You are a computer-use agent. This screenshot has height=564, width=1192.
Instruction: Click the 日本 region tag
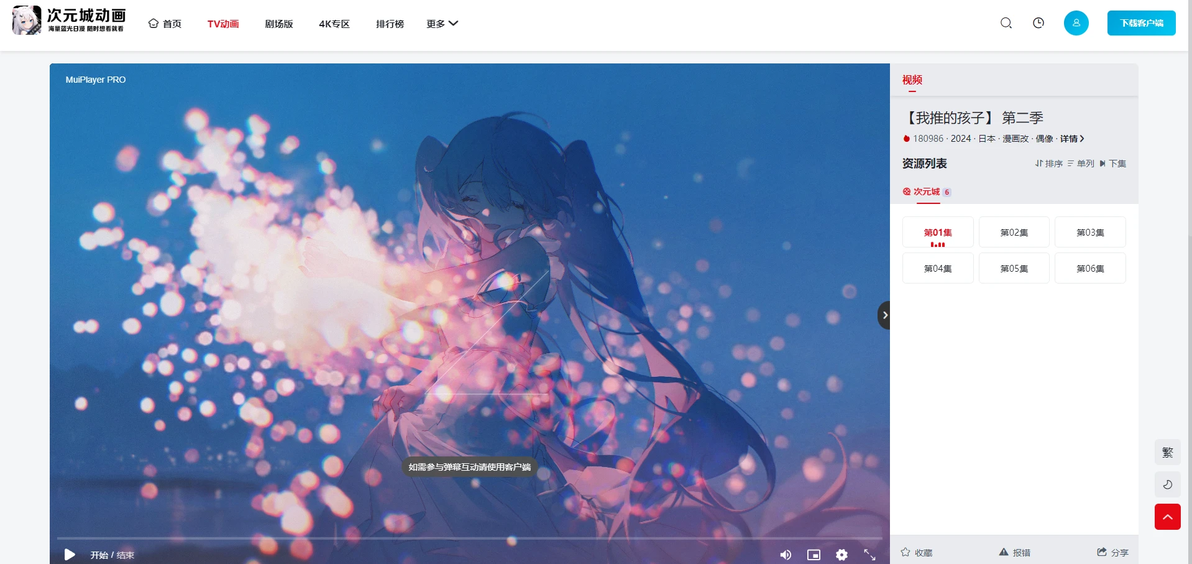tap(987, 138)
